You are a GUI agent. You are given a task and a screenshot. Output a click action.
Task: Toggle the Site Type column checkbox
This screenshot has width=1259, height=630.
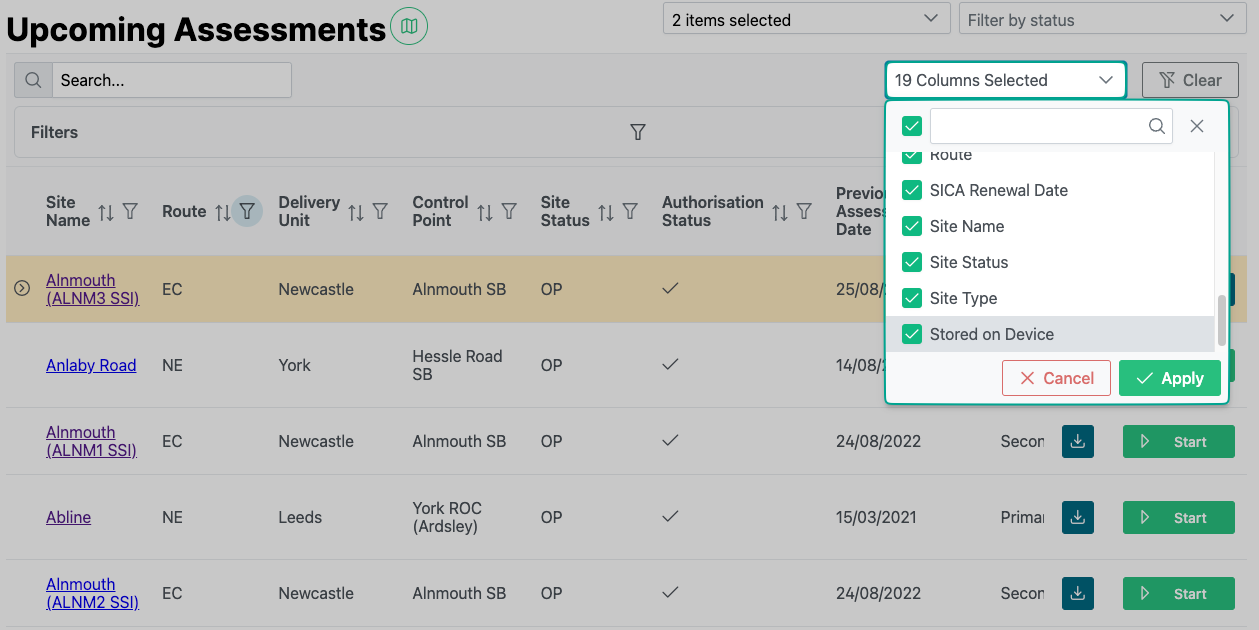[x=912, y=298]
